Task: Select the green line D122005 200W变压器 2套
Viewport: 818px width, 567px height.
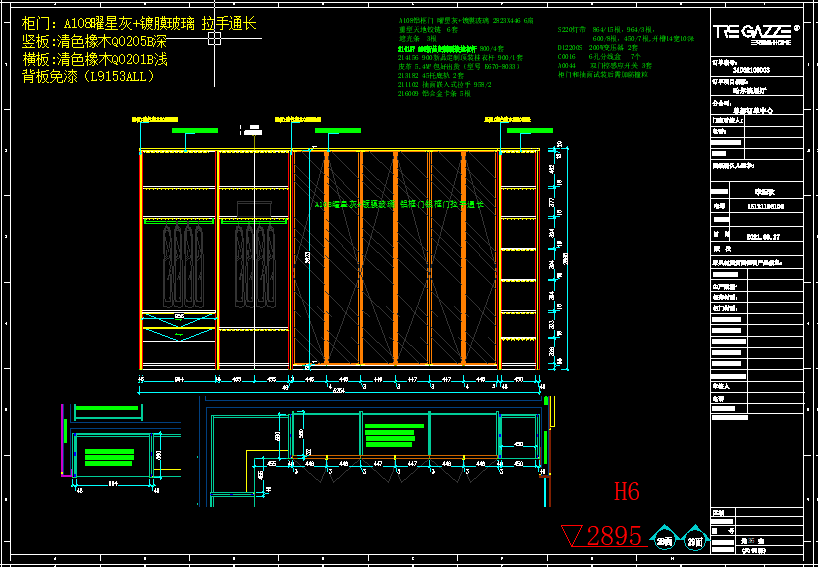Action: 600,47
